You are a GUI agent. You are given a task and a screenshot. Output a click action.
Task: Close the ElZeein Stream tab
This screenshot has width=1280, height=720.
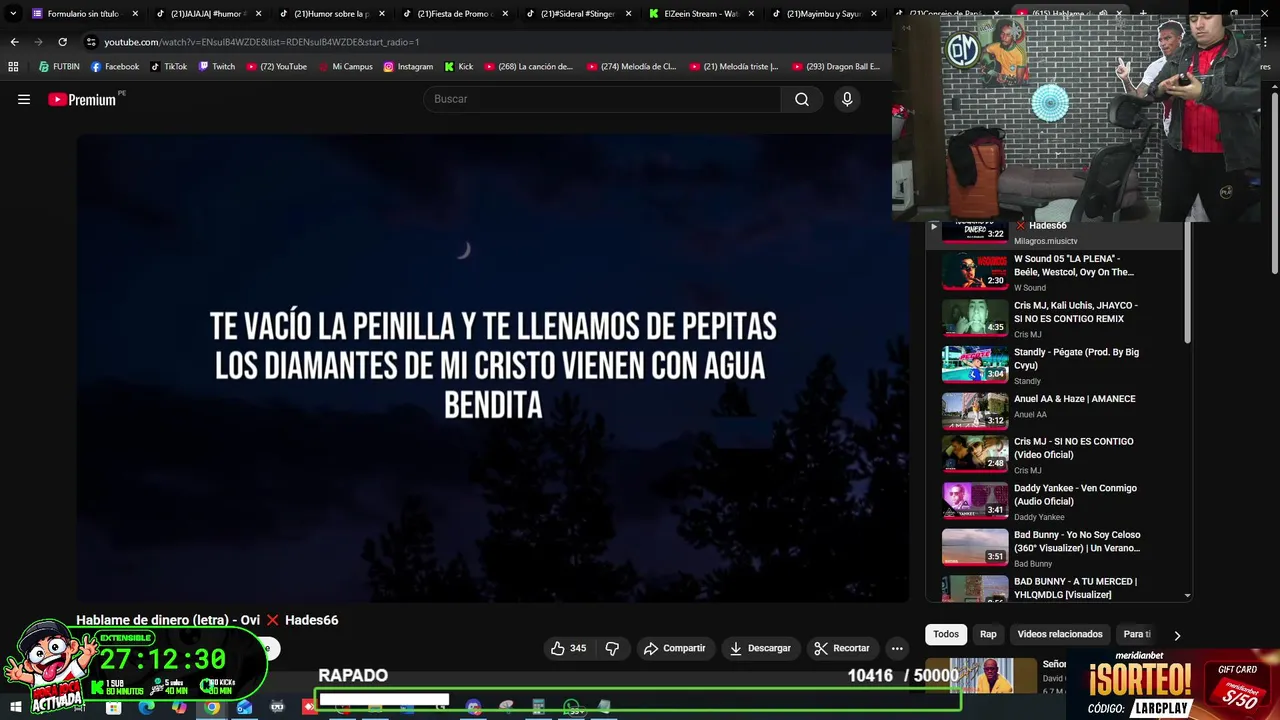tap(750, 14)
